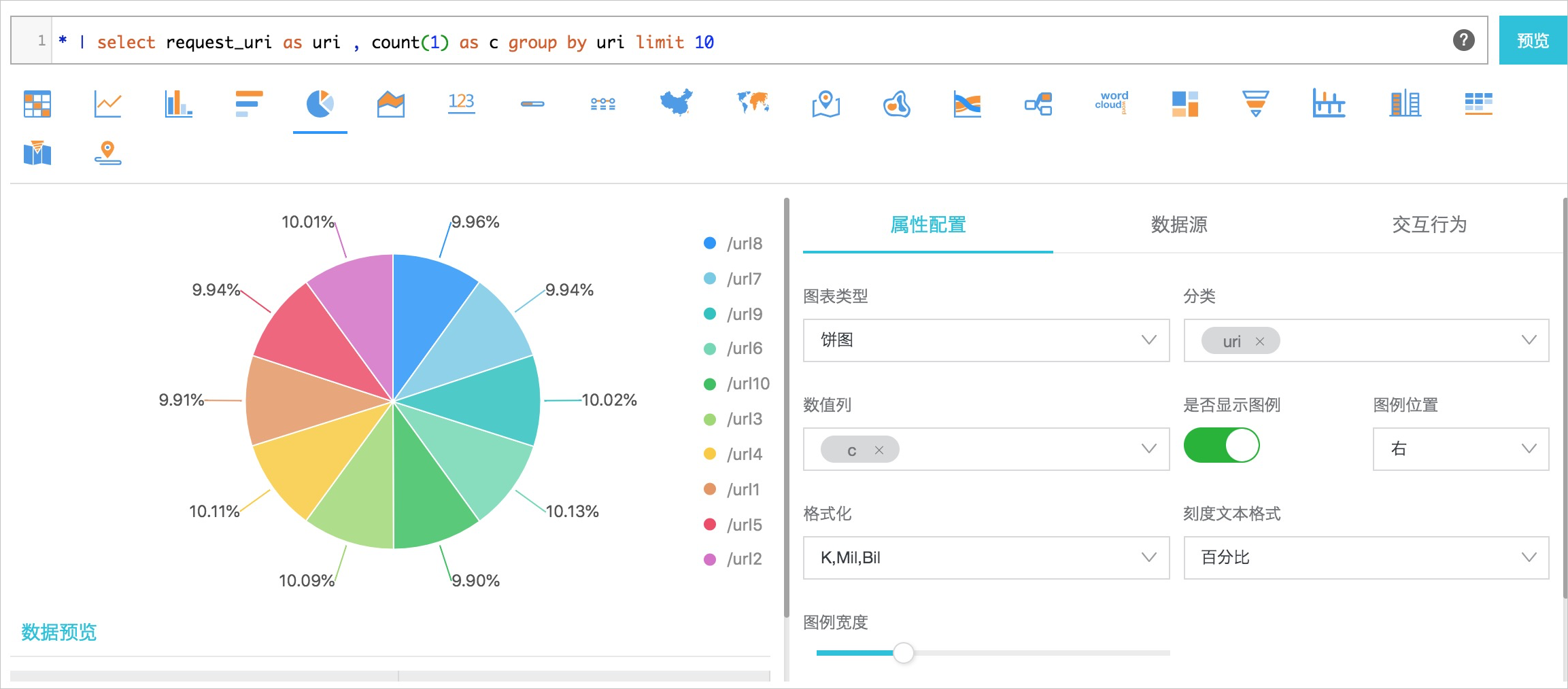Select the line chart icon
1568x689 pixels.
coord(107,104)
